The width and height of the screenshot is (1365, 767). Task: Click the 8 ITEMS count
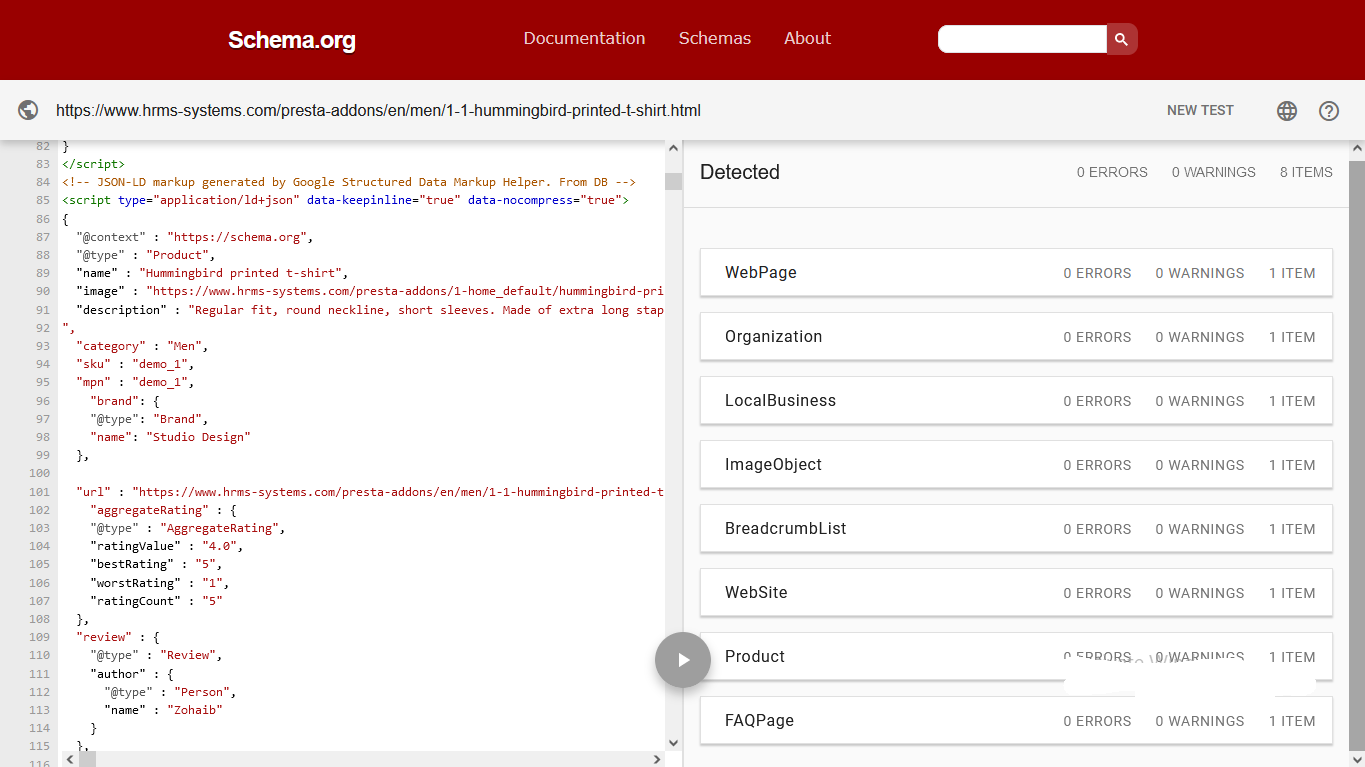point(1306,172)
